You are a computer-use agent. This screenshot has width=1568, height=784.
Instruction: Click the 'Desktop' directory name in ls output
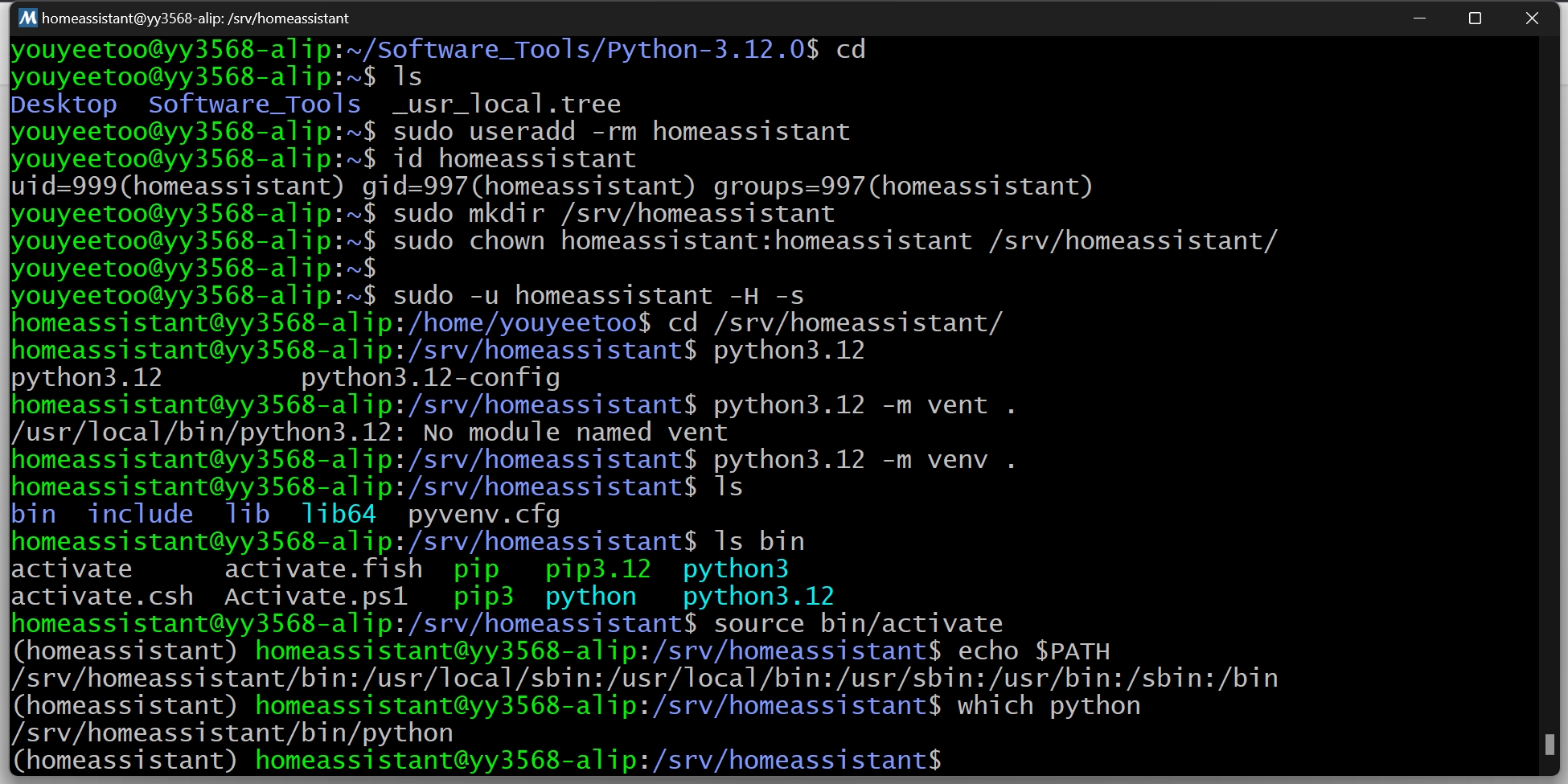click(x=64, y=104)
